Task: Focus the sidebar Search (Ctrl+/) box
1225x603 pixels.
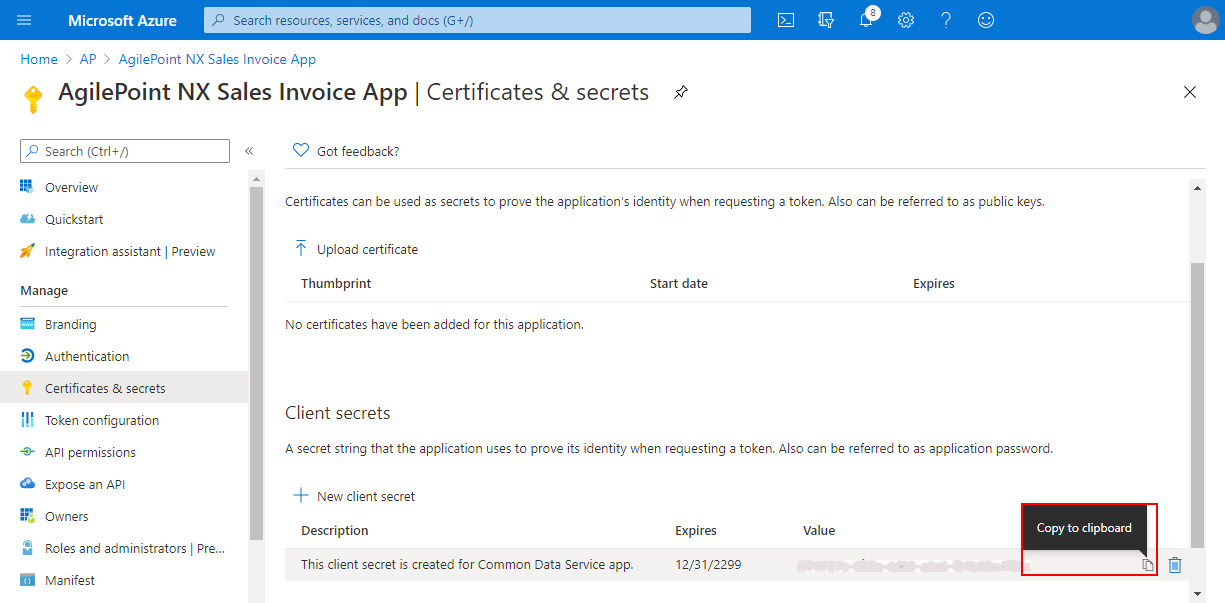Action: pos(125,151)
